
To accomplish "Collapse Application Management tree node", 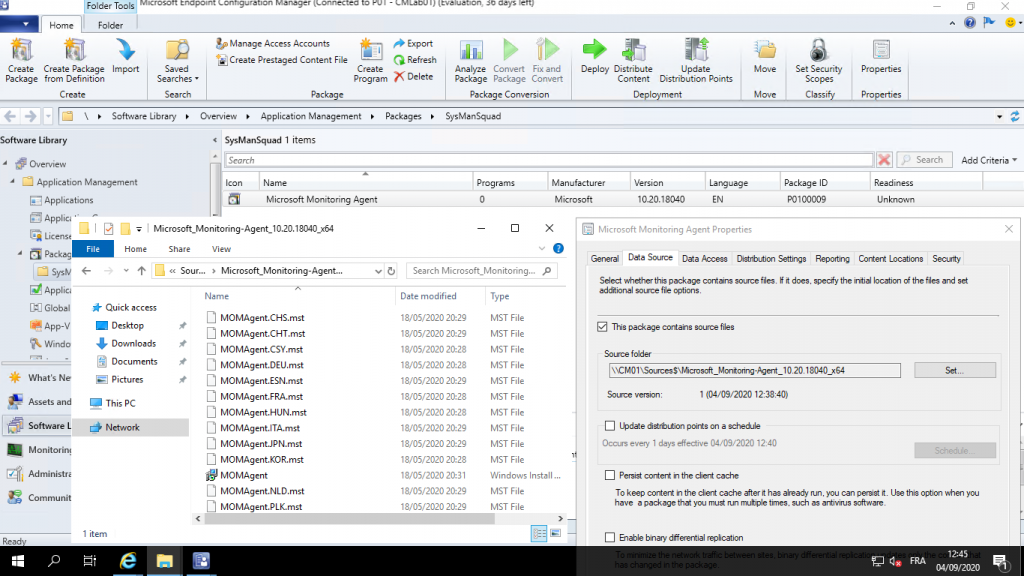I will tap(12, 182).
